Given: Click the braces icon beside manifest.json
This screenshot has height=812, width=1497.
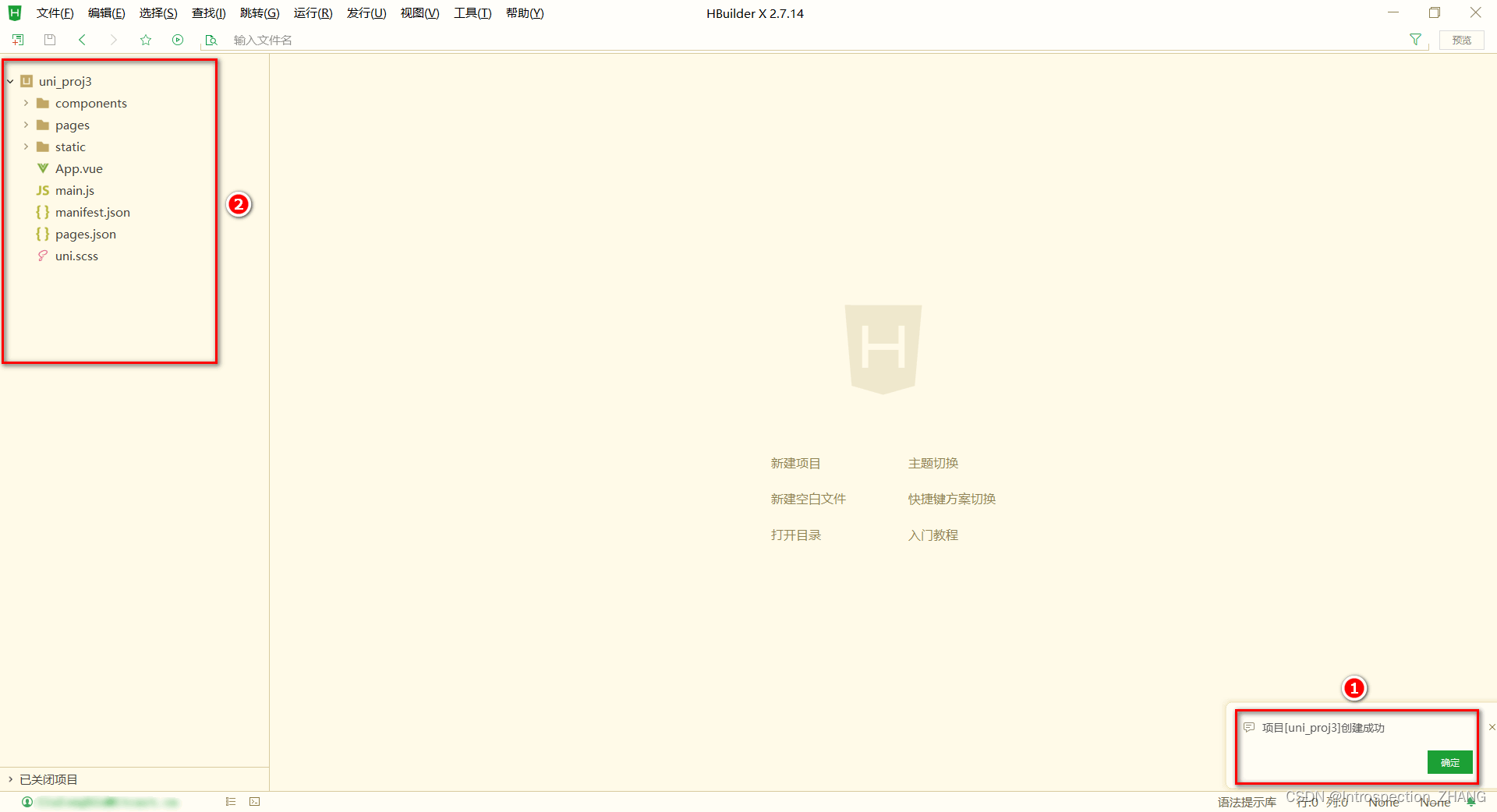Looking at the screenshot, I should pyautogui.click(x=43, y=212).
